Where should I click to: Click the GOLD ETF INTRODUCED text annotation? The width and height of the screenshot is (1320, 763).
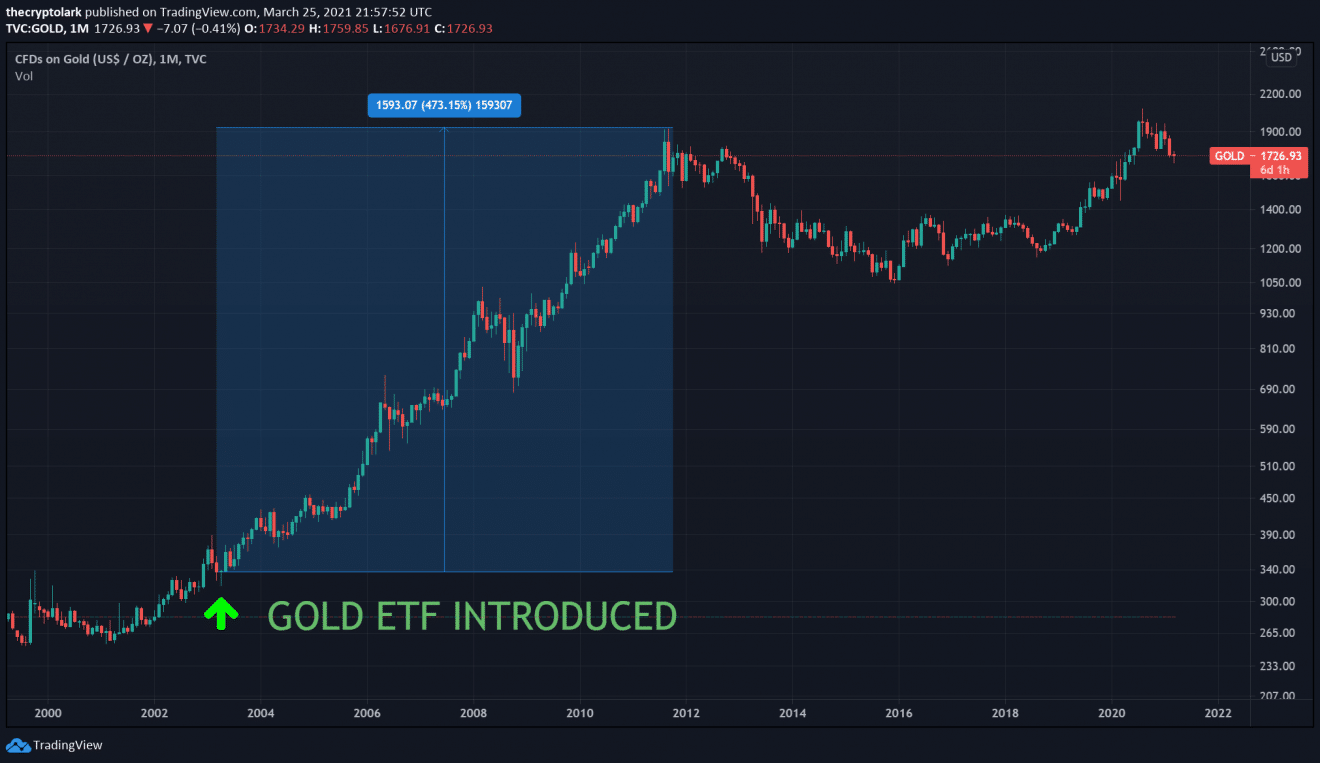(472, 616)
